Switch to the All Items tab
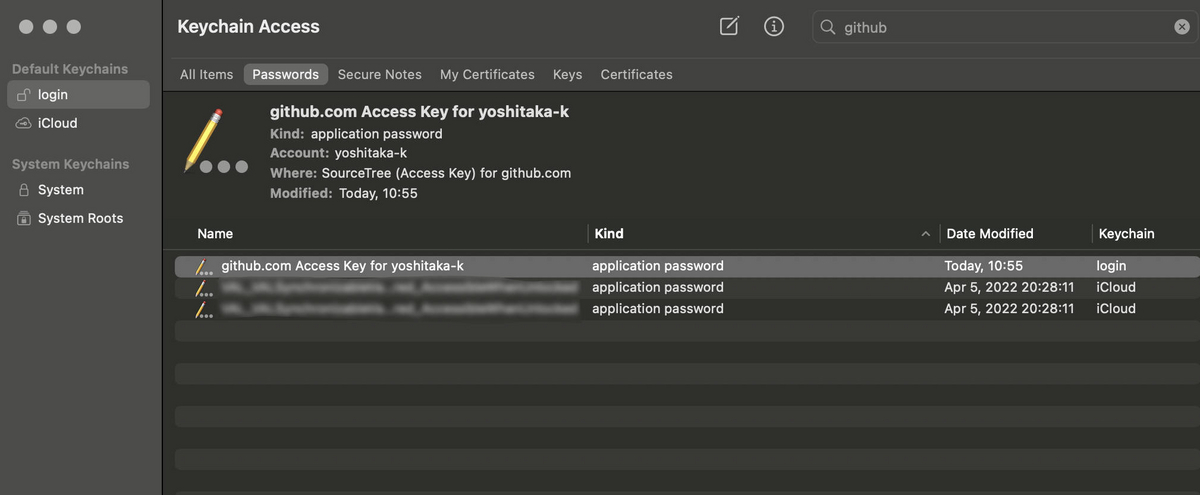Viewport: 1200px width, 495px height. (x=206, y=75)
